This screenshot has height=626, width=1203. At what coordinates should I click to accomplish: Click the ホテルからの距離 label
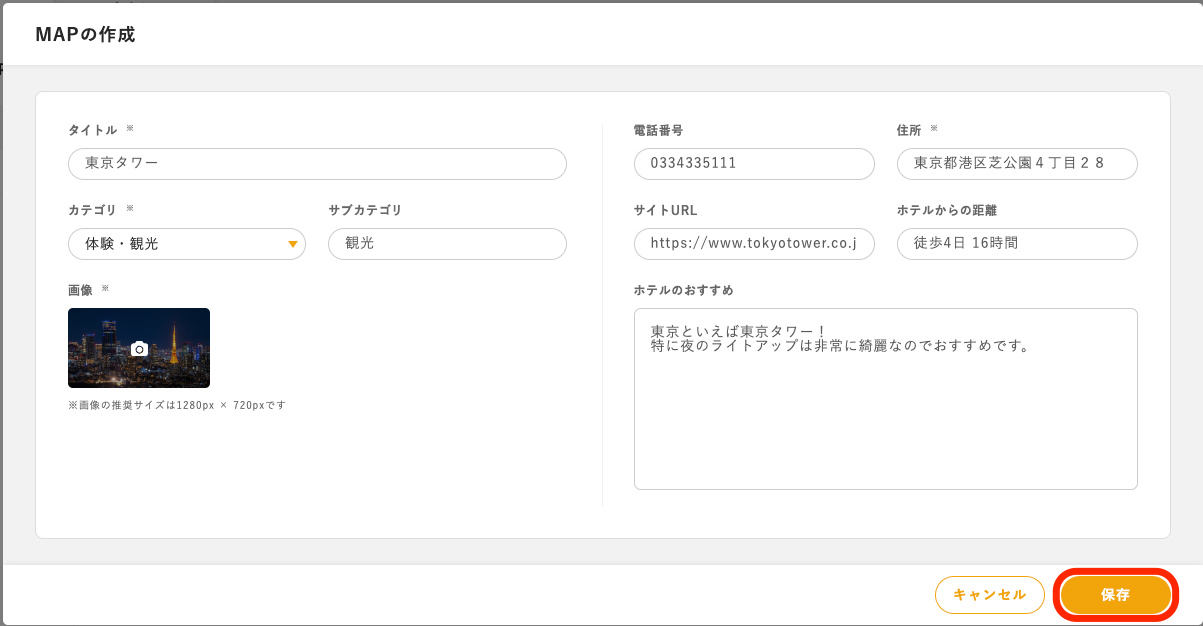coord(946,210)
